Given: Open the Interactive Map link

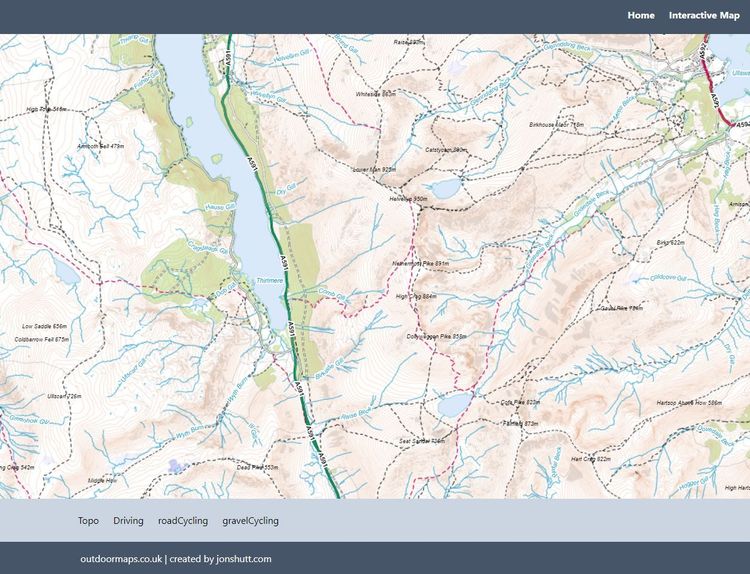Looking at the screenshot, I should (x=704, y=15).
